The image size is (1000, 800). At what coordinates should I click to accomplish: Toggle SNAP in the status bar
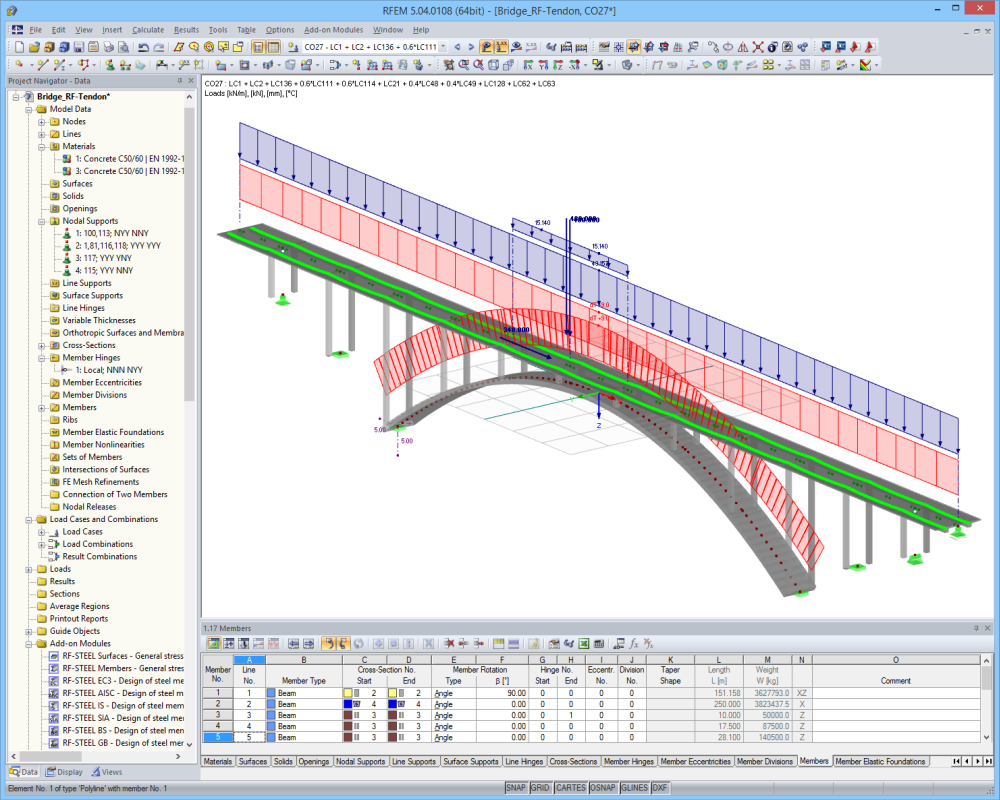(516, 788)
